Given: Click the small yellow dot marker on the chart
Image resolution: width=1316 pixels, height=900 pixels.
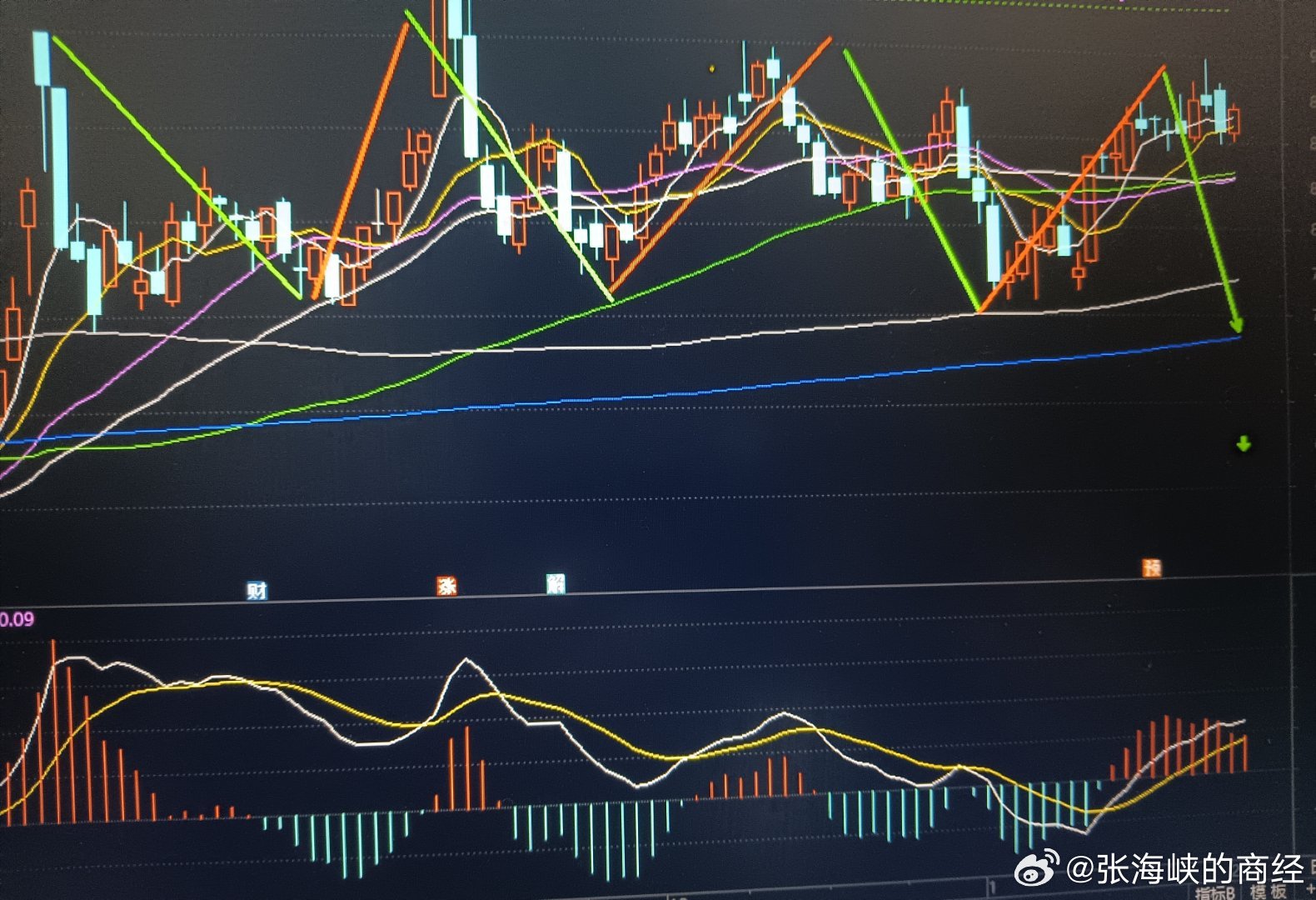Looking at the screenshot, I should [712, 69].
